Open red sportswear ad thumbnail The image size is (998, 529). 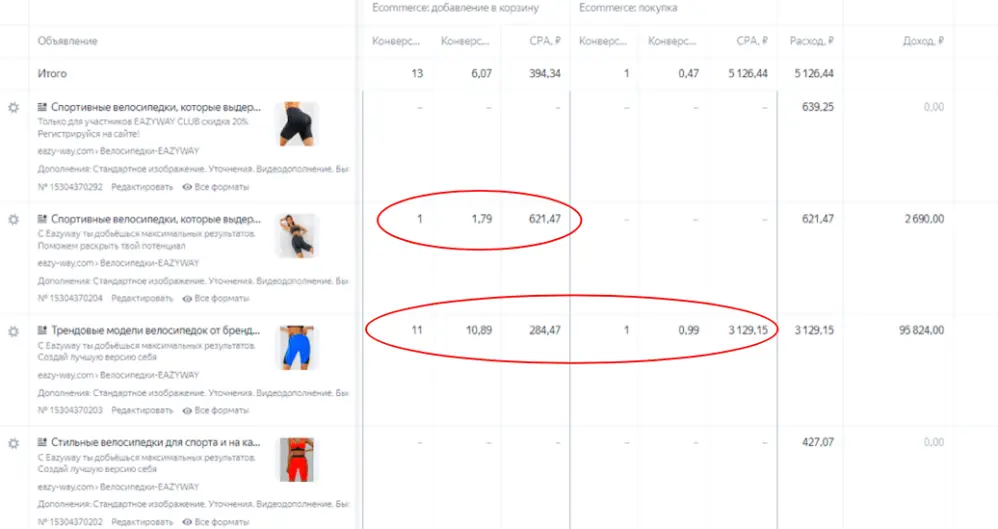coord(298,460)
